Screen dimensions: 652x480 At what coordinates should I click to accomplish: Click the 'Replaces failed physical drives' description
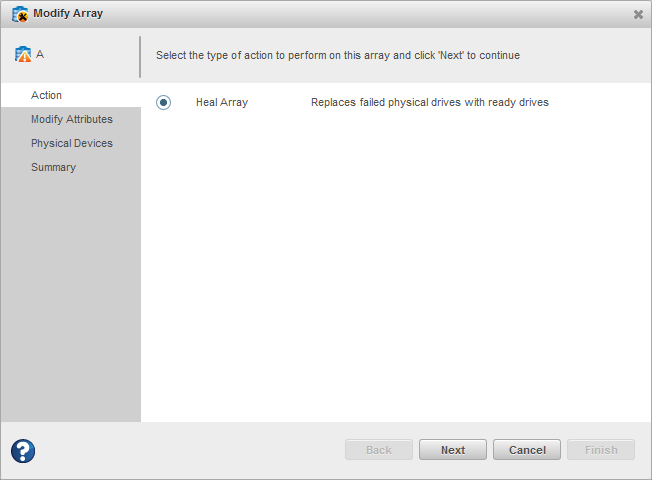point(429,102)
